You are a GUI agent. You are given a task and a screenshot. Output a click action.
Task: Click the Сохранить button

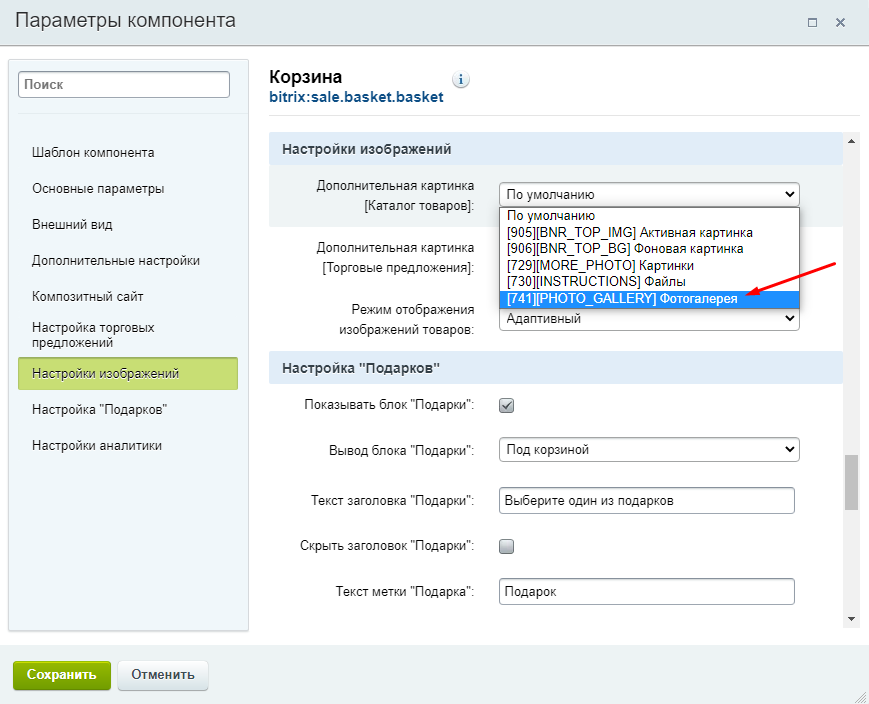tap(62, 675)
